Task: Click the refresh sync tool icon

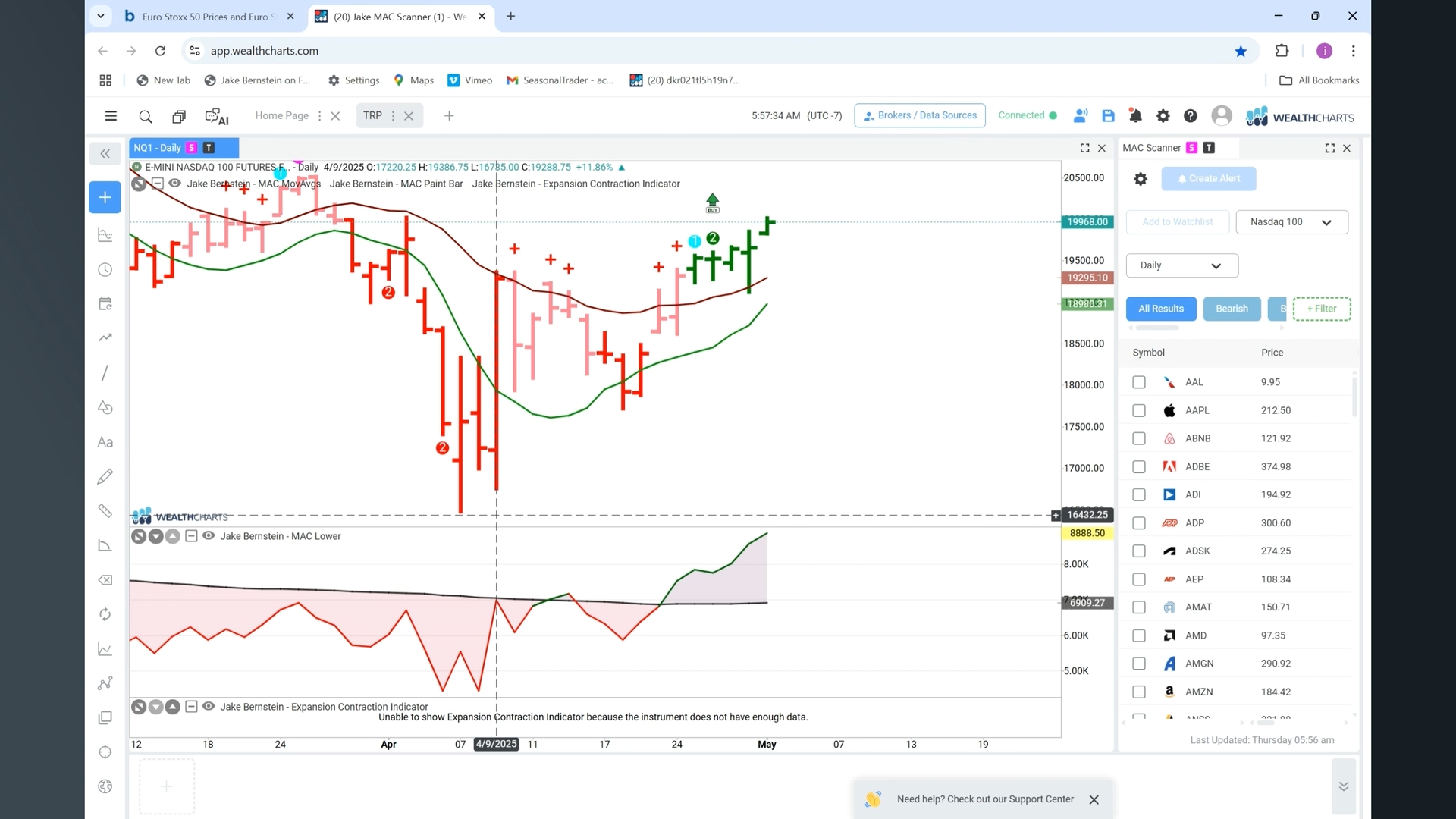Action: click(x=105, y=614)
